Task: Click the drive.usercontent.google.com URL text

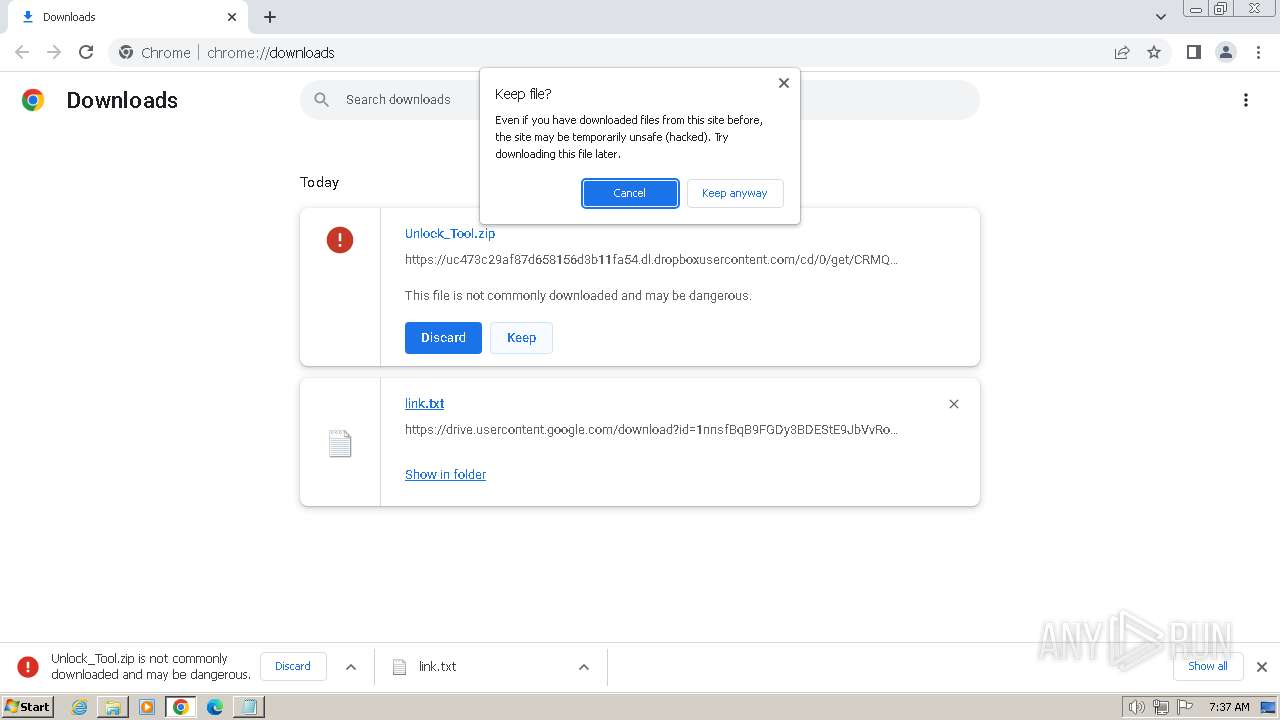Action: coord(651,430)
